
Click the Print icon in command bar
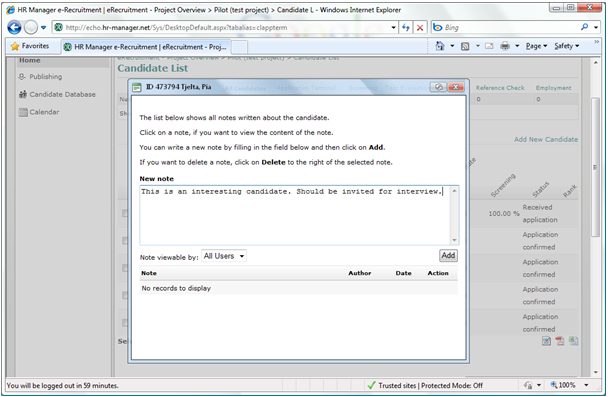pyautogui.click(x=505, y=46)
